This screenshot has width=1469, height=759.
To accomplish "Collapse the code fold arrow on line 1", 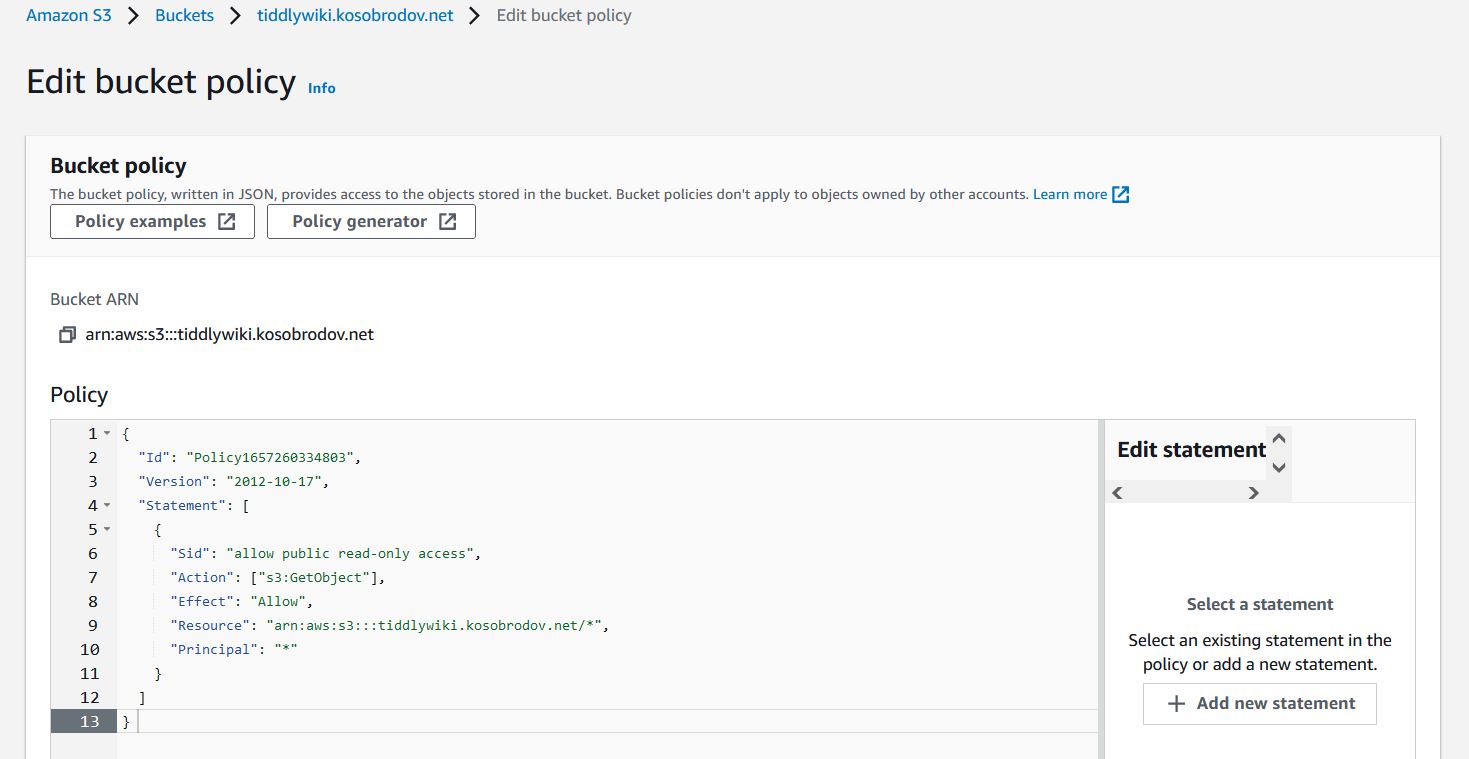I will click(x=107, y=434).
